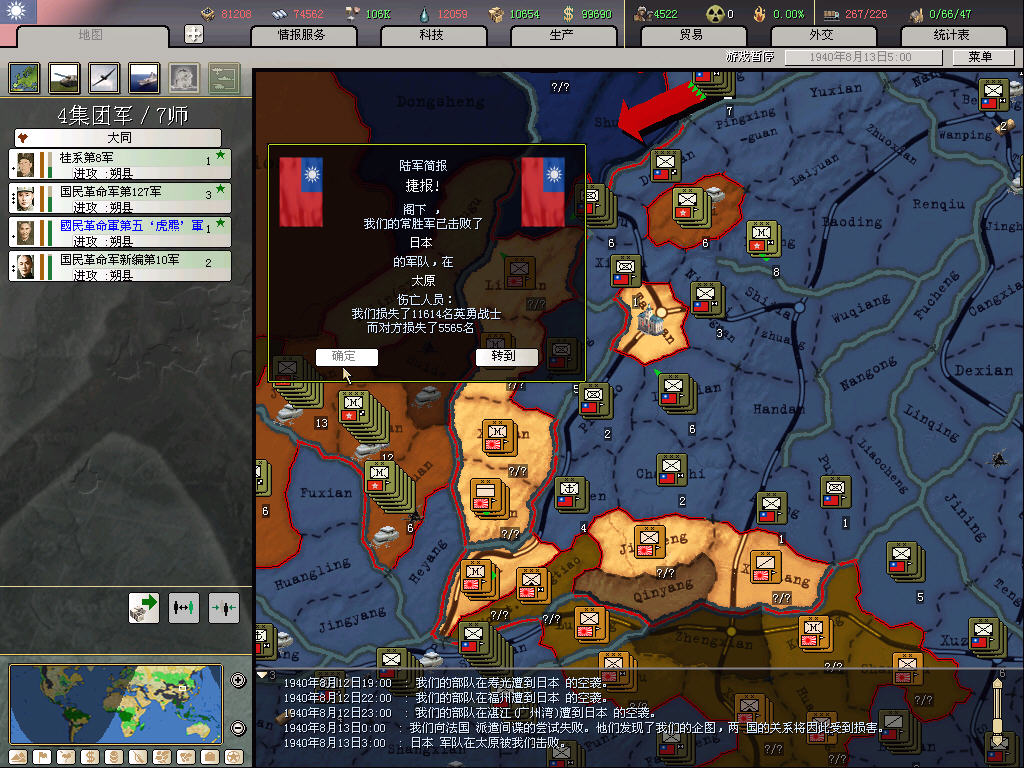Image resolution: width=1024 pixels, height=768 pixels.
Task: Select political map mode flag icon
Action: point(42,758)
